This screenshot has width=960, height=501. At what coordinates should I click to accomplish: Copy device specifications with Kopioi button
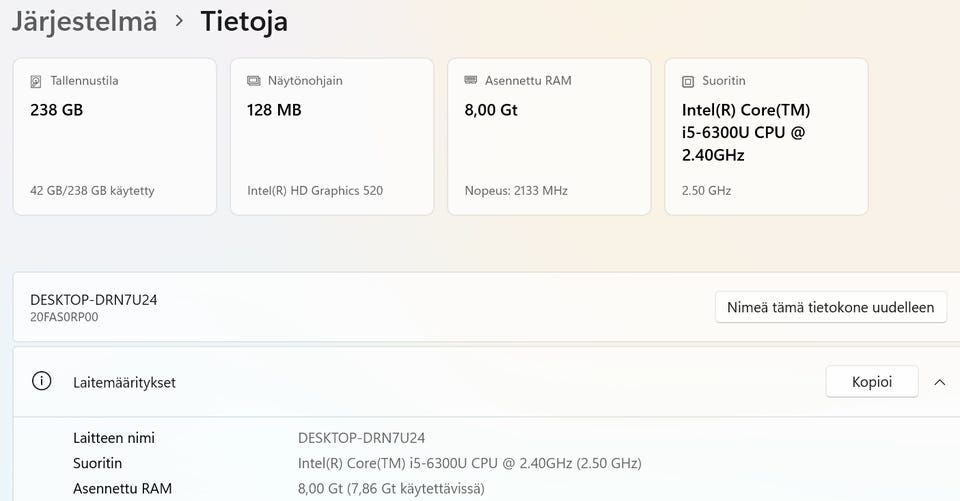tap(871, 381)
